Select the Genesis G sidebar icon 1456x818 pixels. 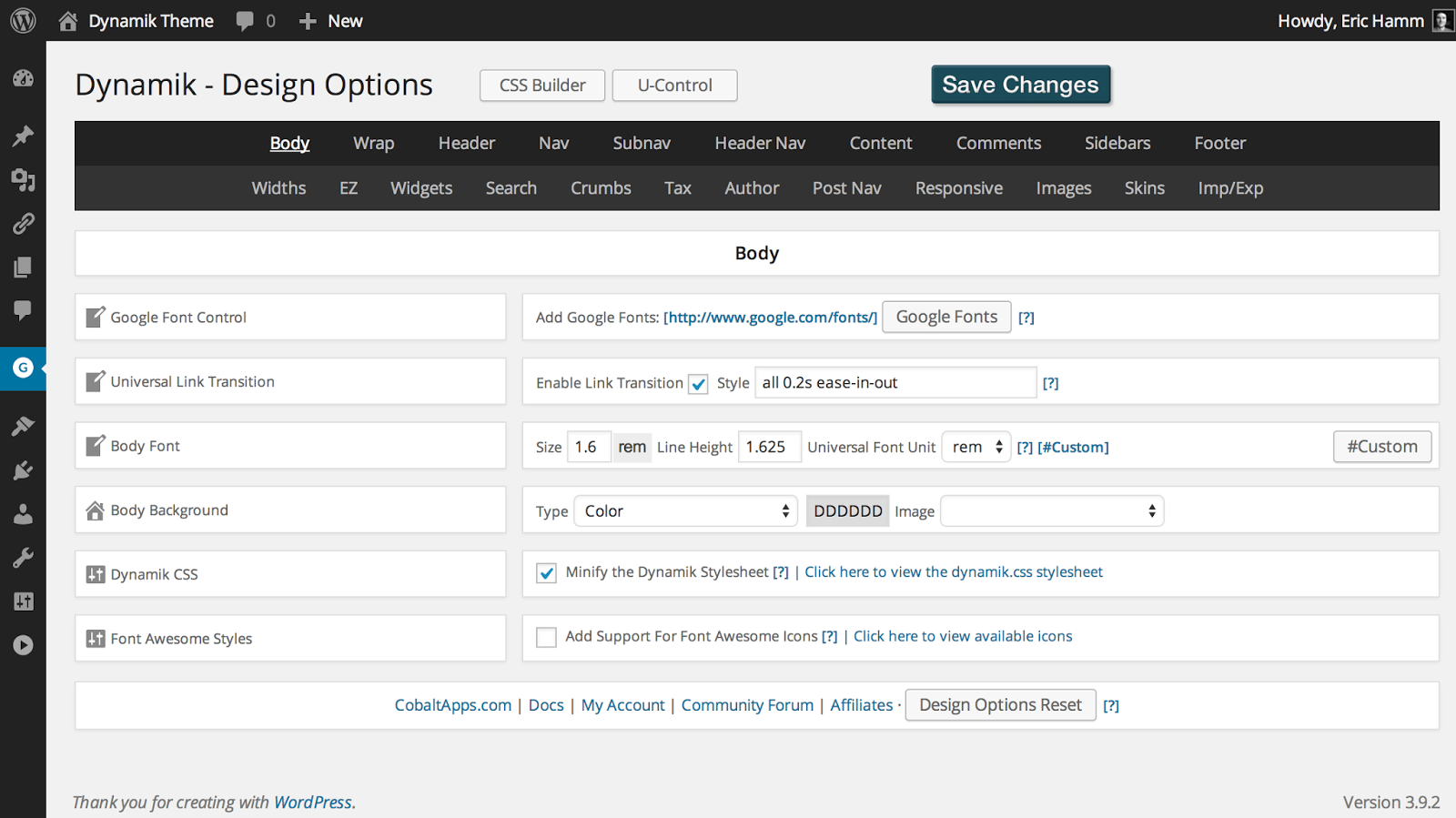(x=23, y=368)
